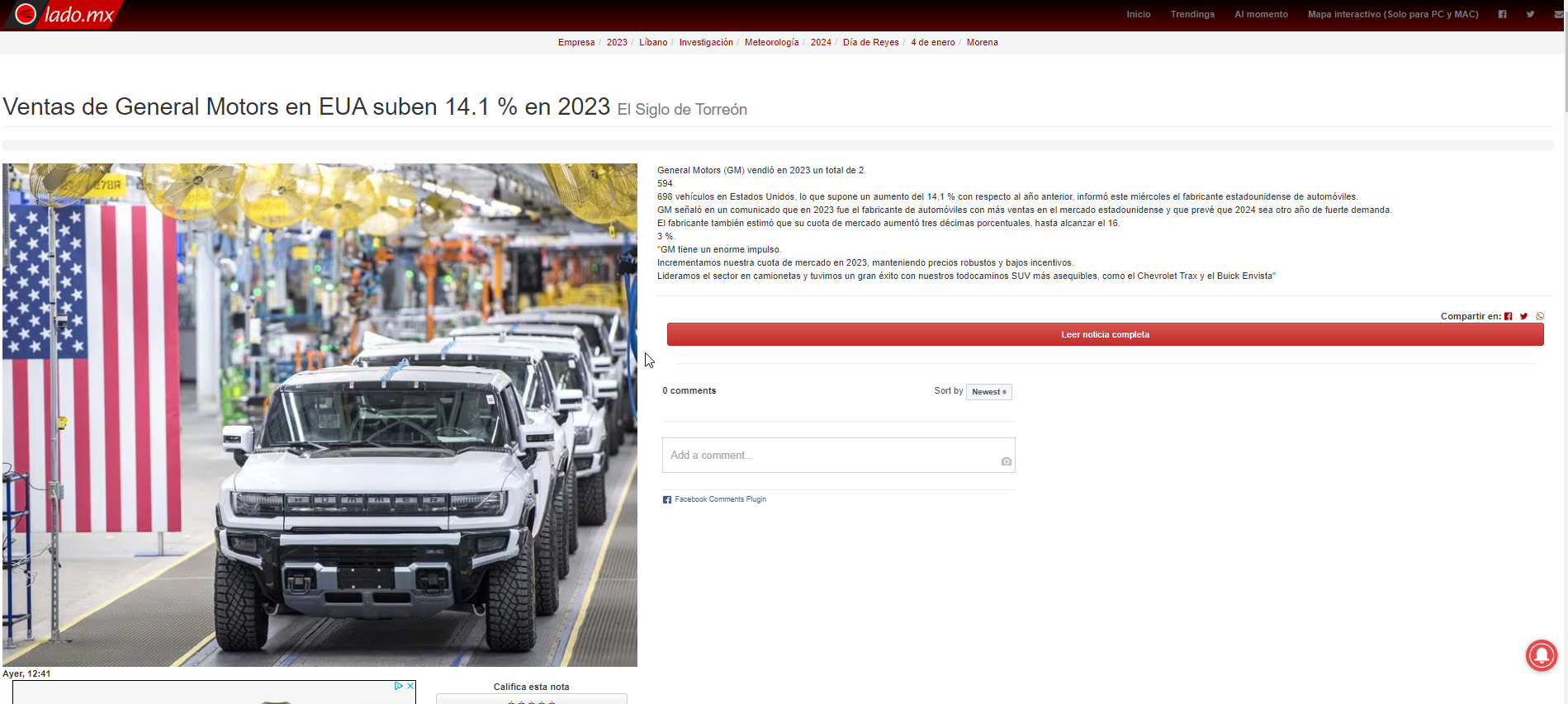Click the El Siglo de Torreón source label

682,109
